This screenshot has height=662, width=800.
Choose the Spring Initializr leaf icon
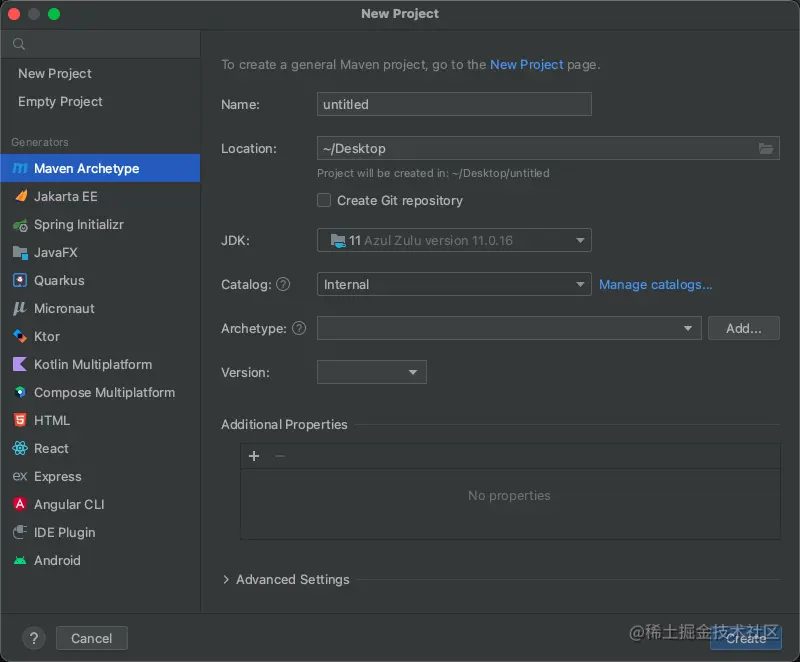(20, 225)
